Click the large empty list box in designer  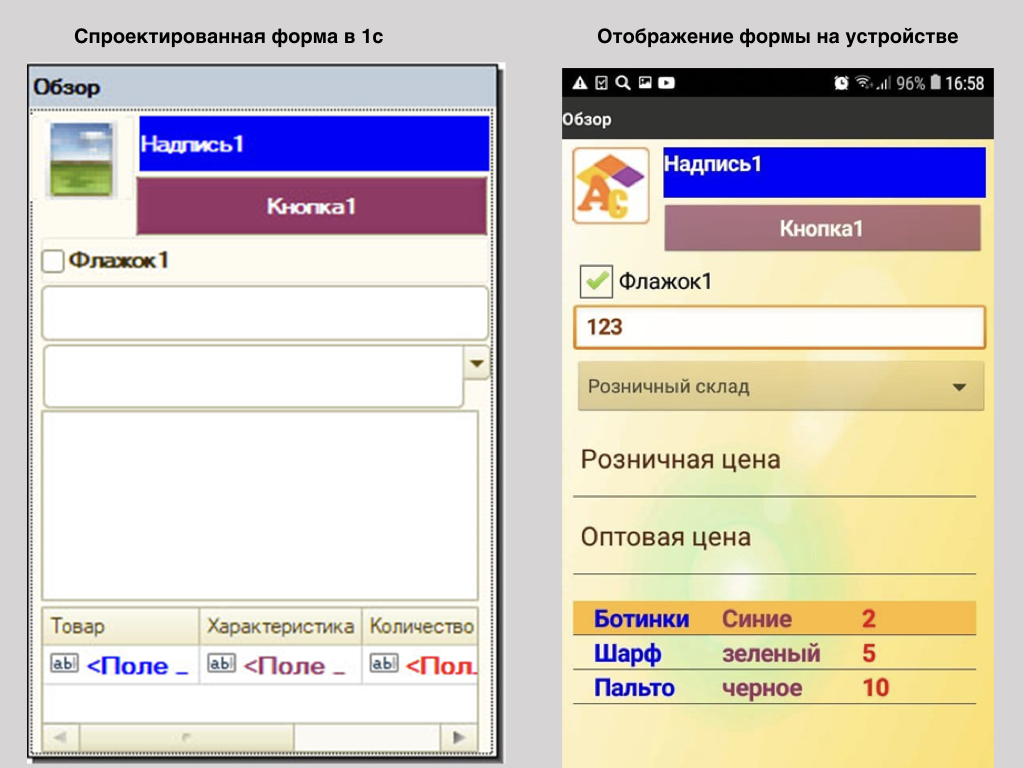point(260,505)
